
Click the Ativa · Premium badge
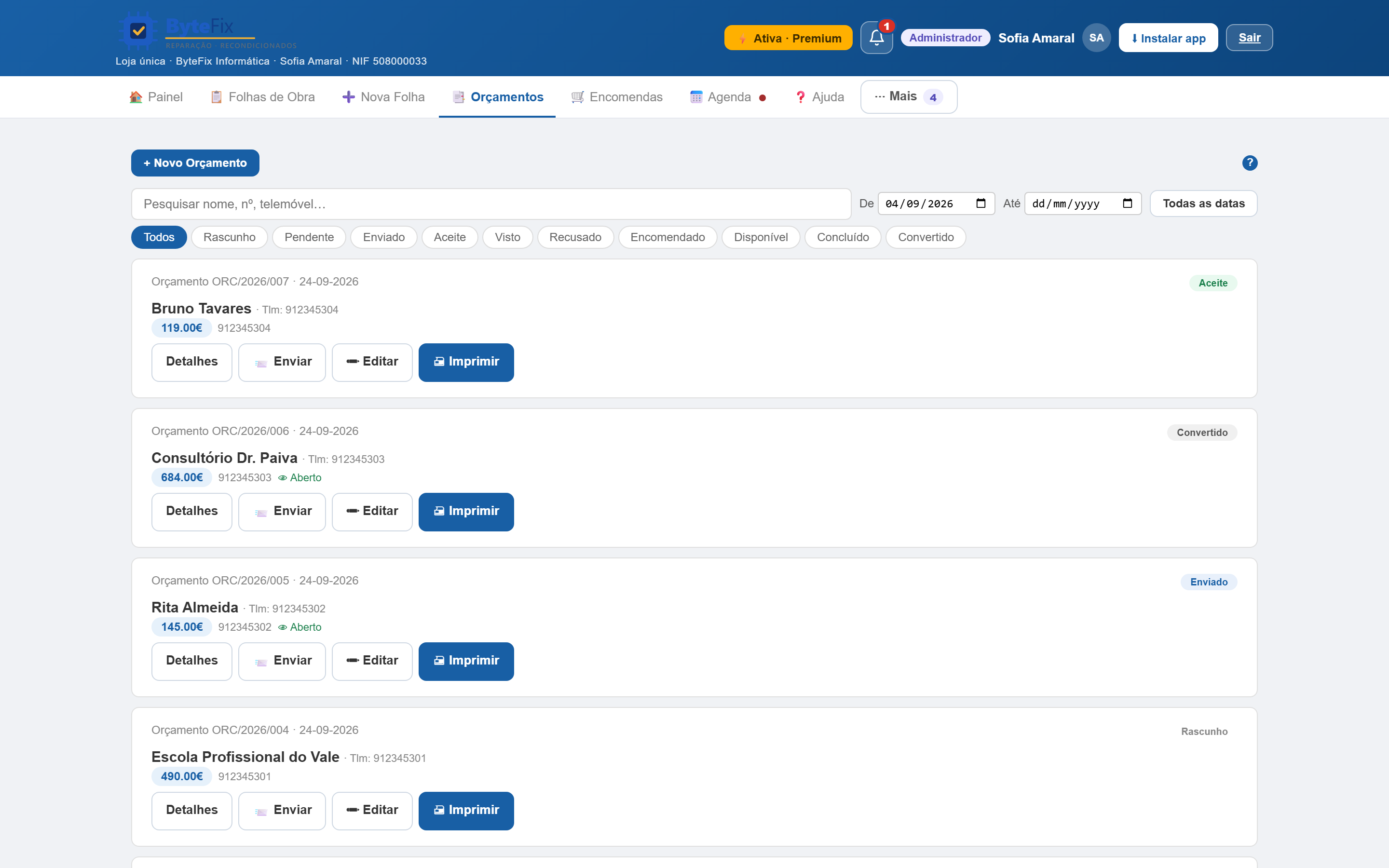(x=788, y=38)
